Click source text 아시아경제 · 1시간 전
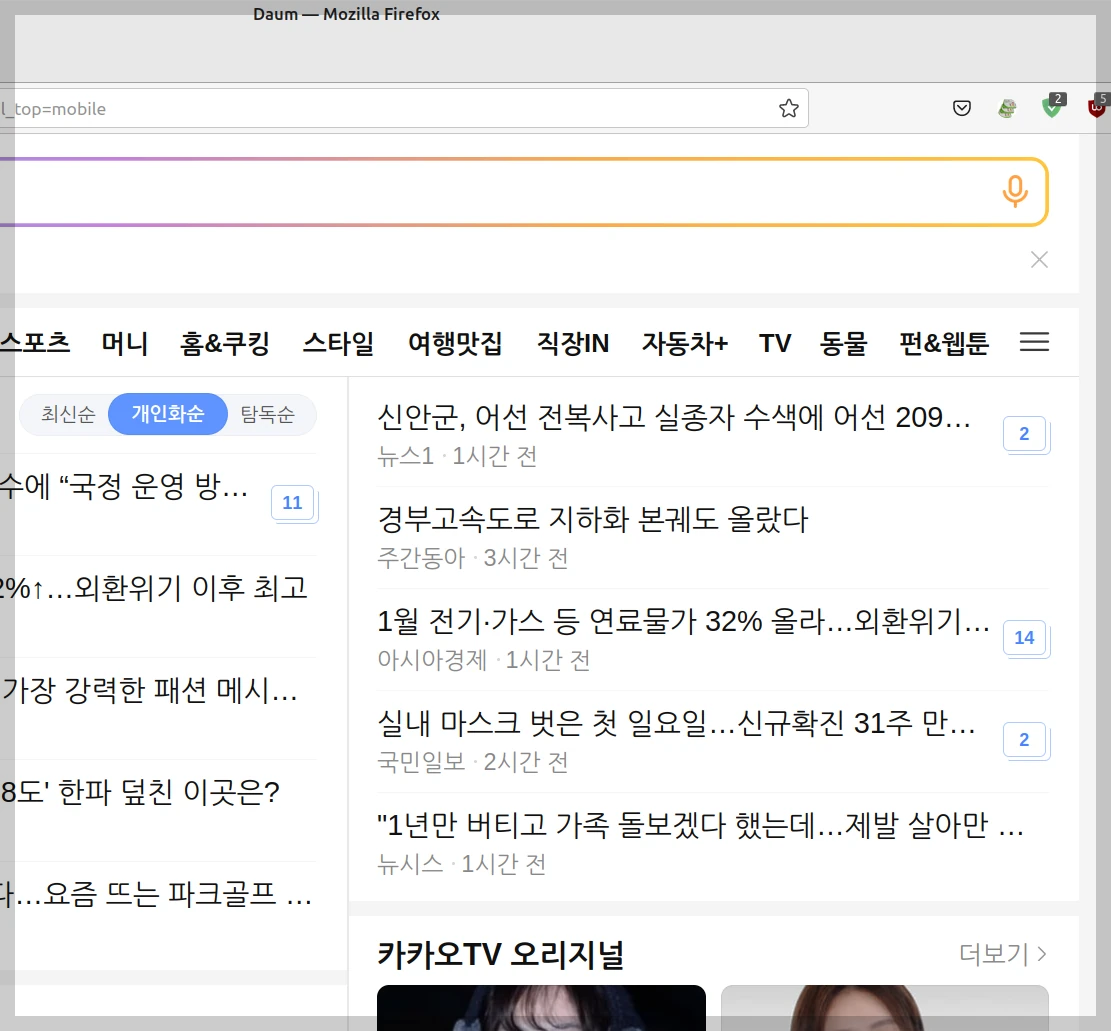This screenshot has width=1111, height=1031. (x=484, y=660)
